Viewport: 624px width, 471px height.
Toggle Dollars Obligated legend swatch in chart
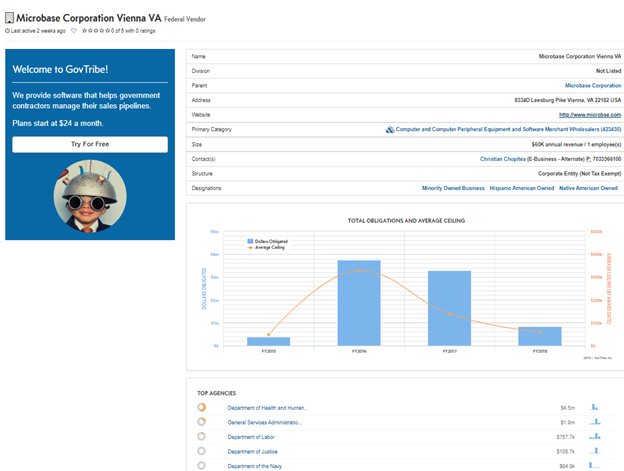click(250, 241)
